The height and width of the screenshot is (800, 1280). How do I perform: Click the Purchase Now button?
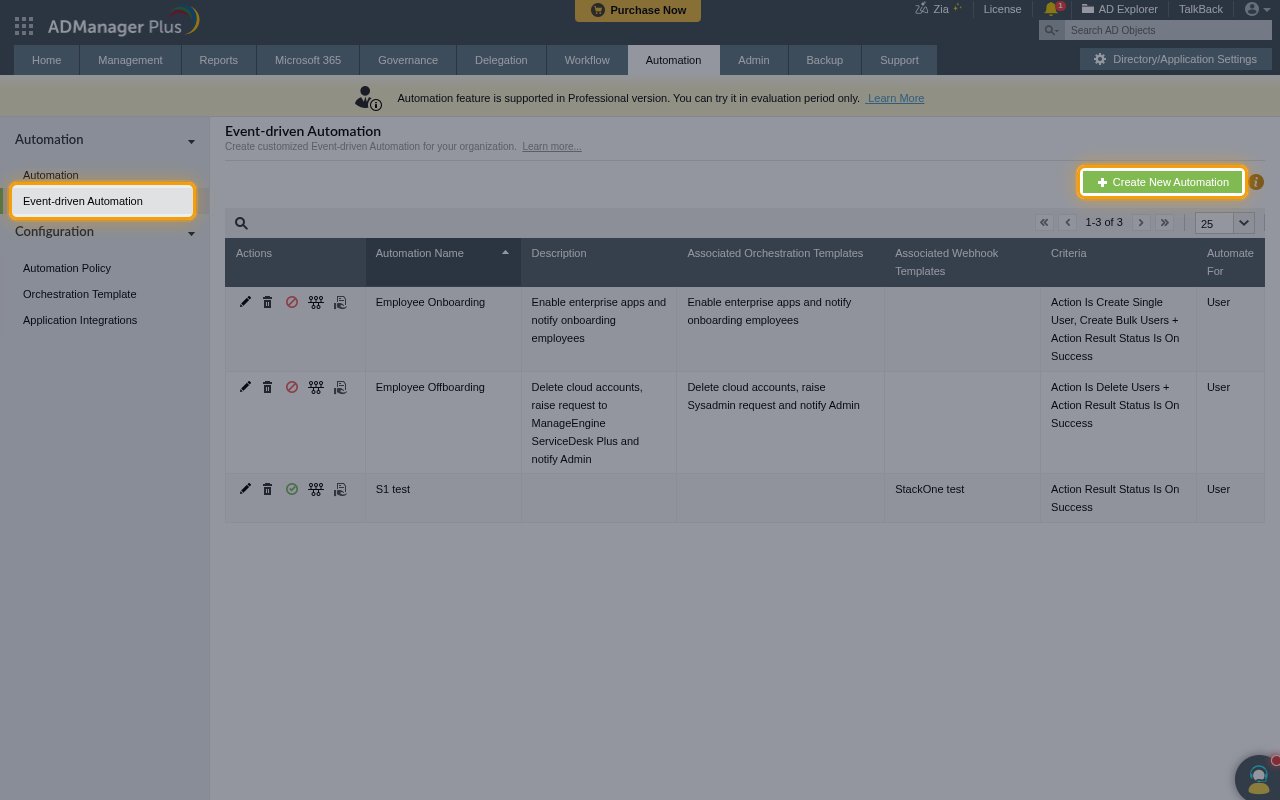[x=638, y=10]
